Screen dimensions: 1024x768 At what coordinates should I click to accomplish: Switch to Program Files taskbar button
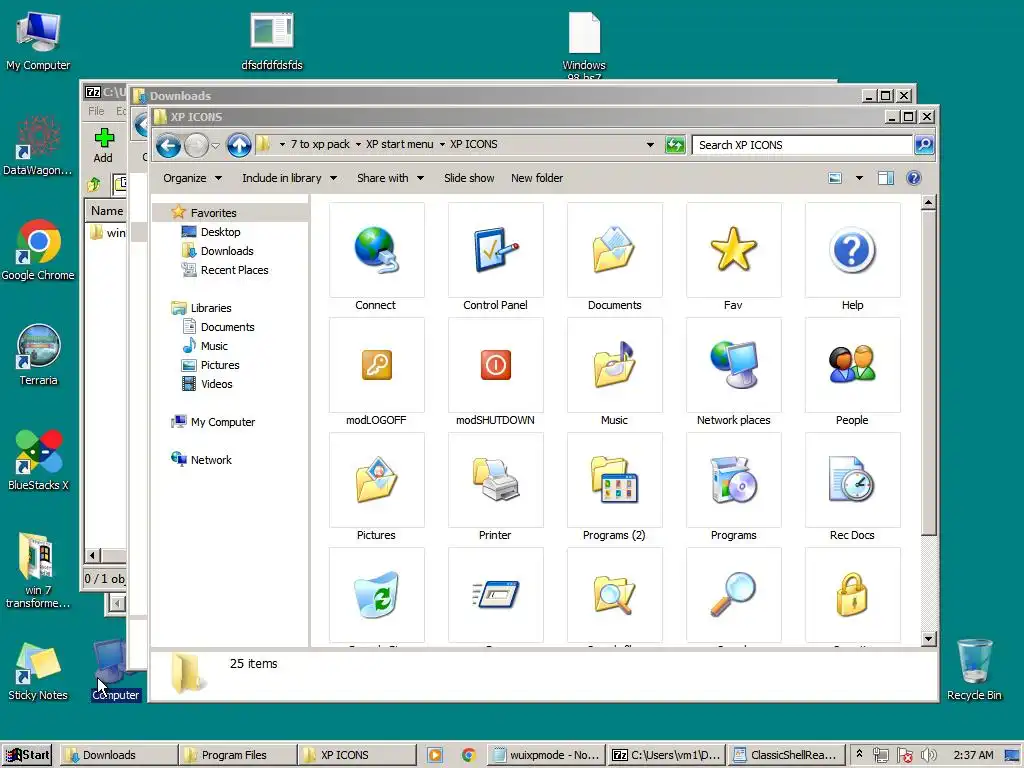pyautogui.click(x=238, y=755)
